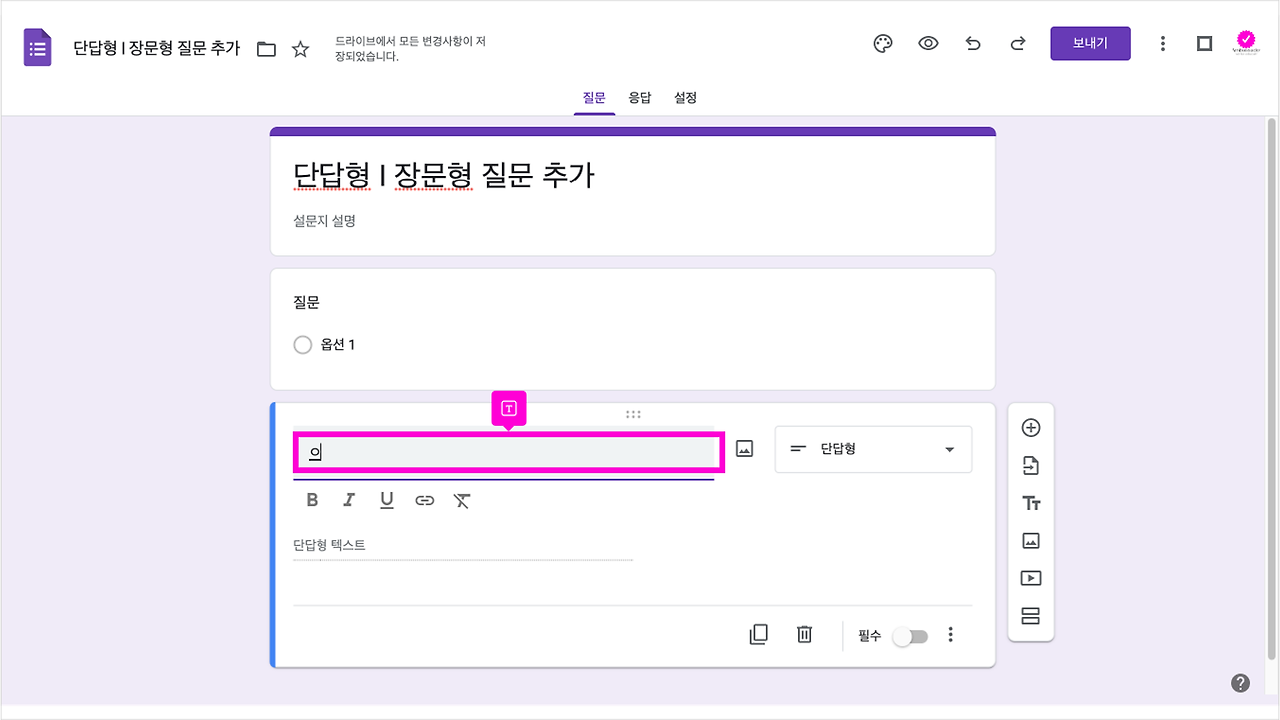Enable the 필수 (required) toggle
1280x720 pixels.
pos(909,635)
